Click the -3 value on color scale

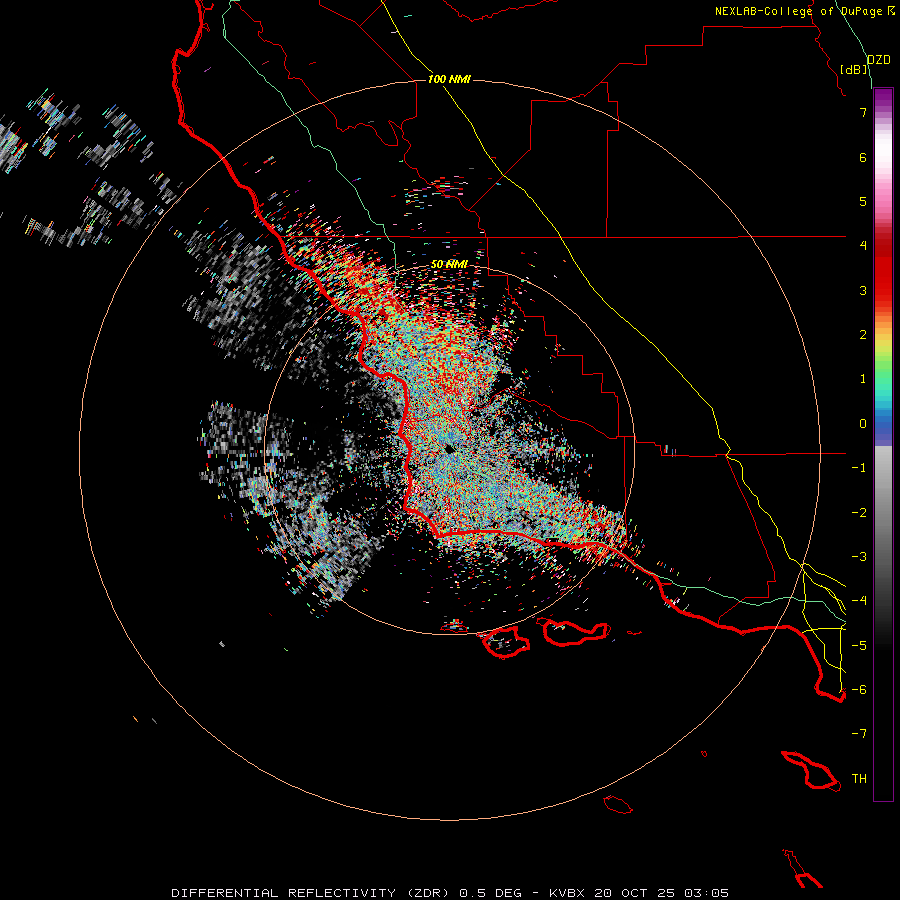[859, 557]
